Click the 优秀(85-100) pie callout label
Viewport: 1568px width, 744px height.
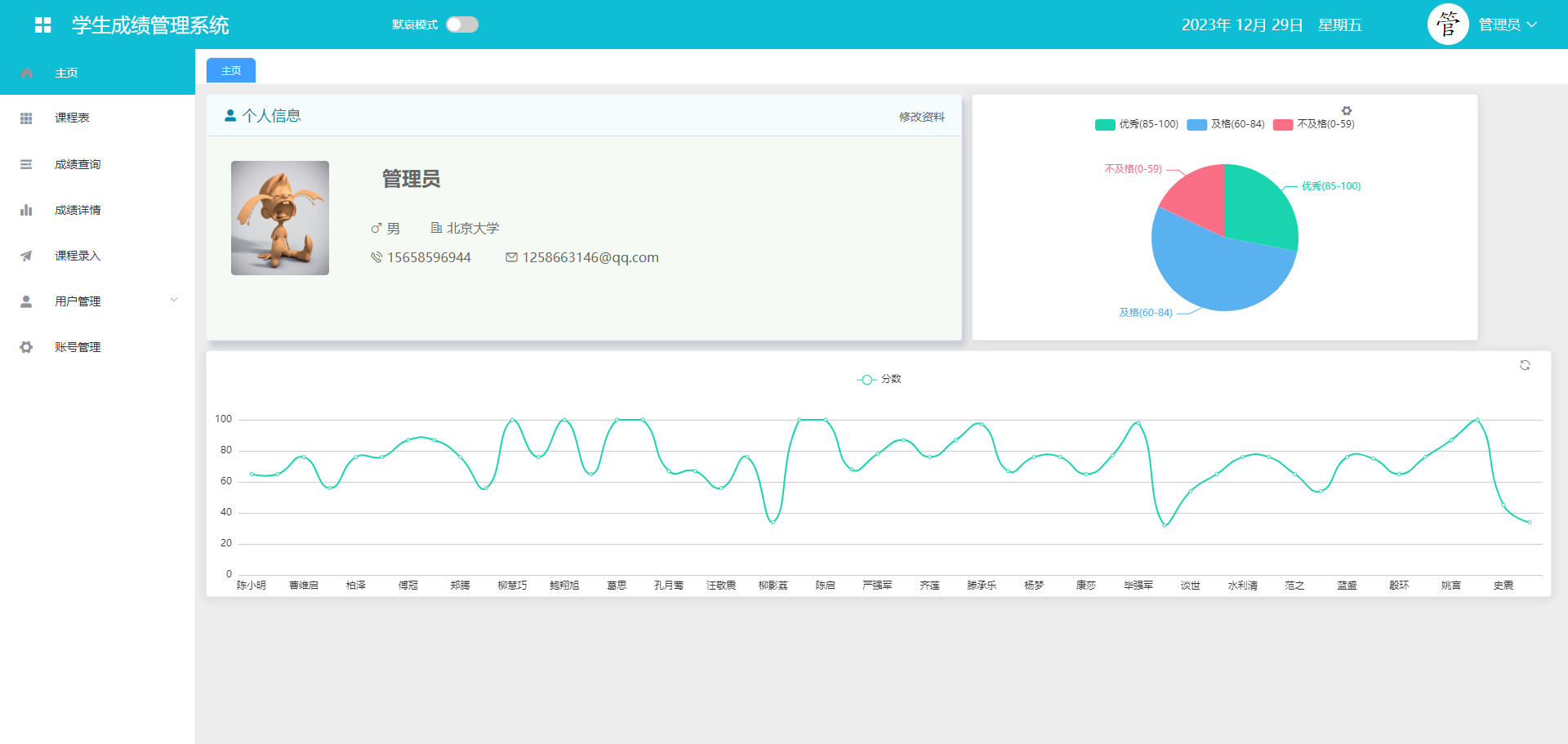(1331, 186)
